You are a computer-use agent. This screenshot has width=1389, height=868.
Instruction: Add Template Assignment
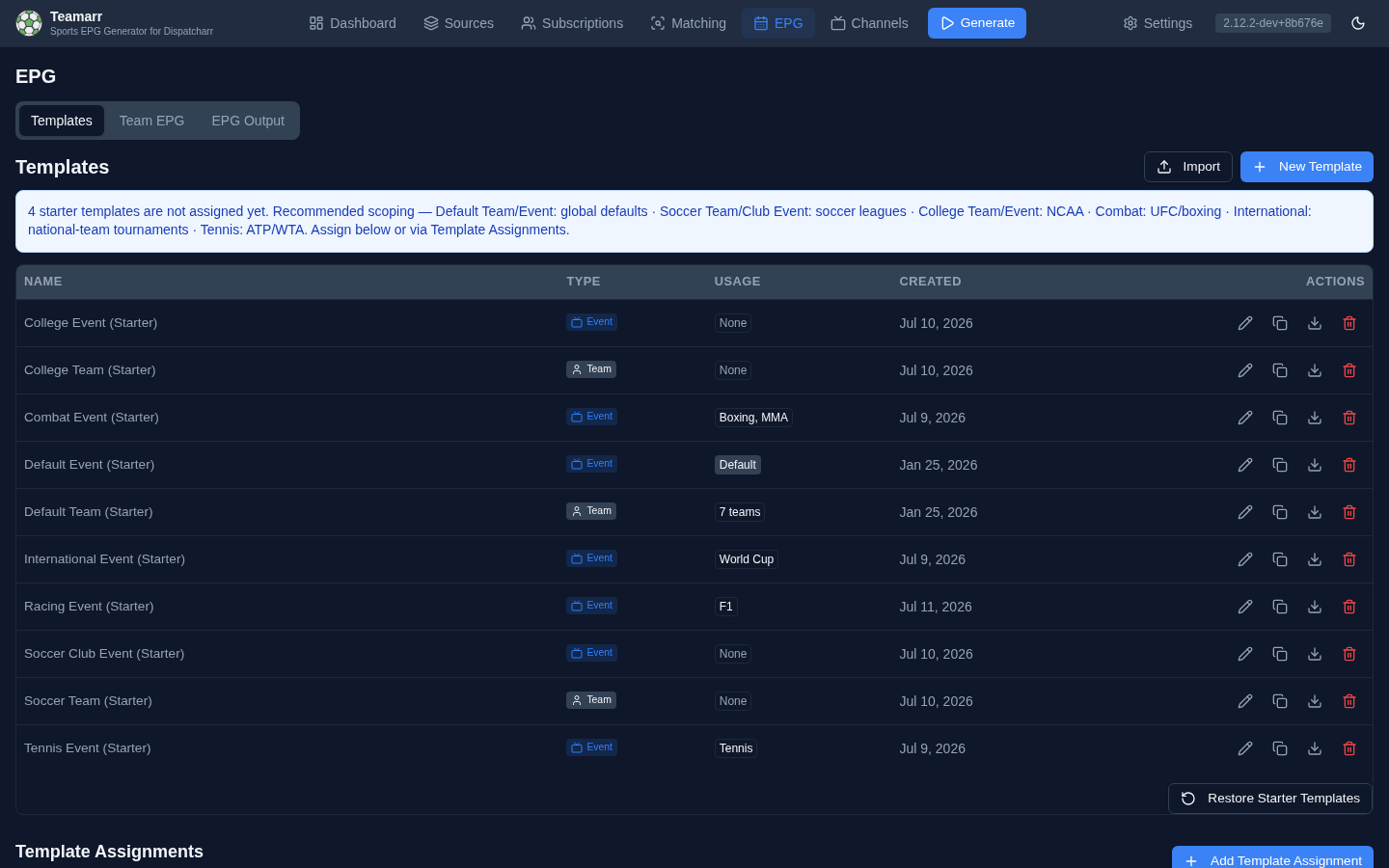point(1272,858)
